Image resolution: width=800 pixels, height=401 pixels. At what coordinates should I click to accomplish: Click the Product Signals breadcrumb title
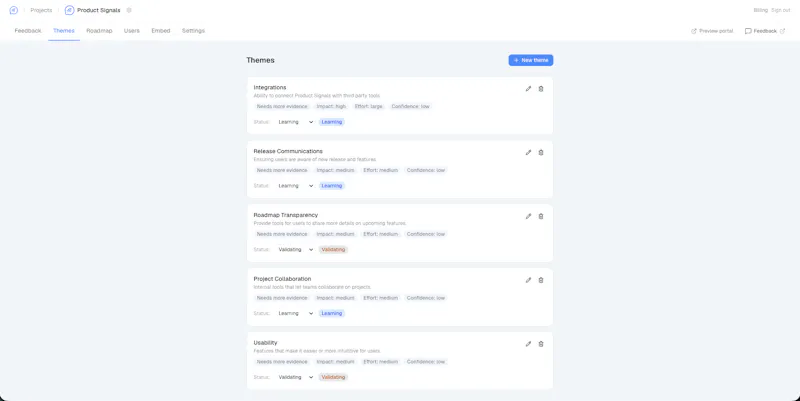pyautogui.click(x=99, y=10)
